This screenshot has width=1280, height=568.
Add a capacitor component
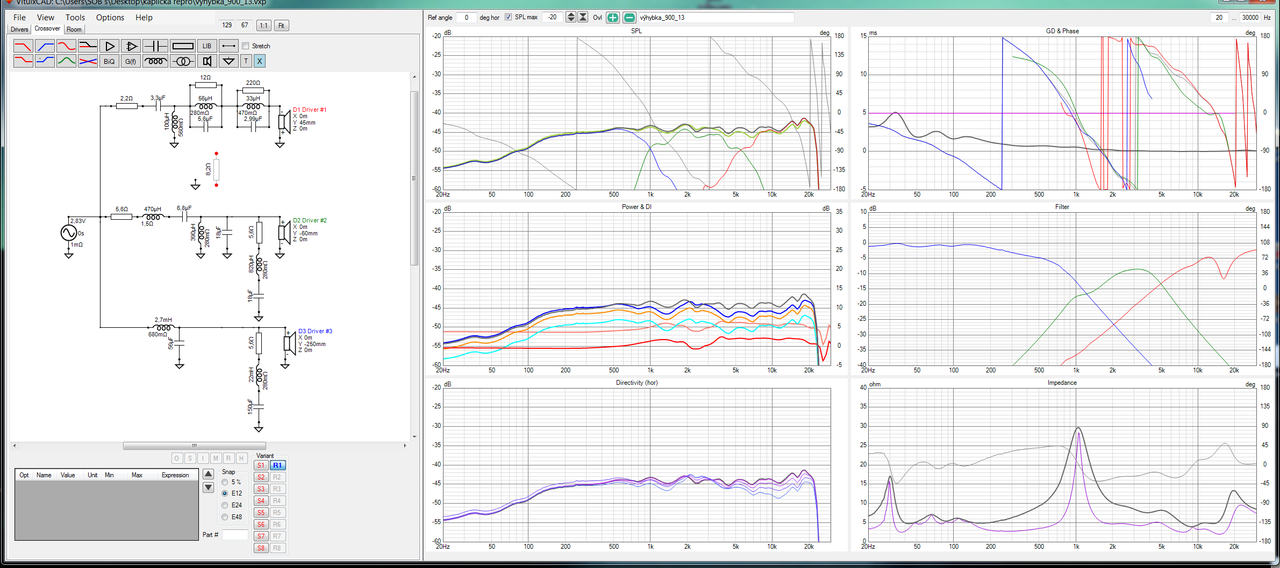155,46
